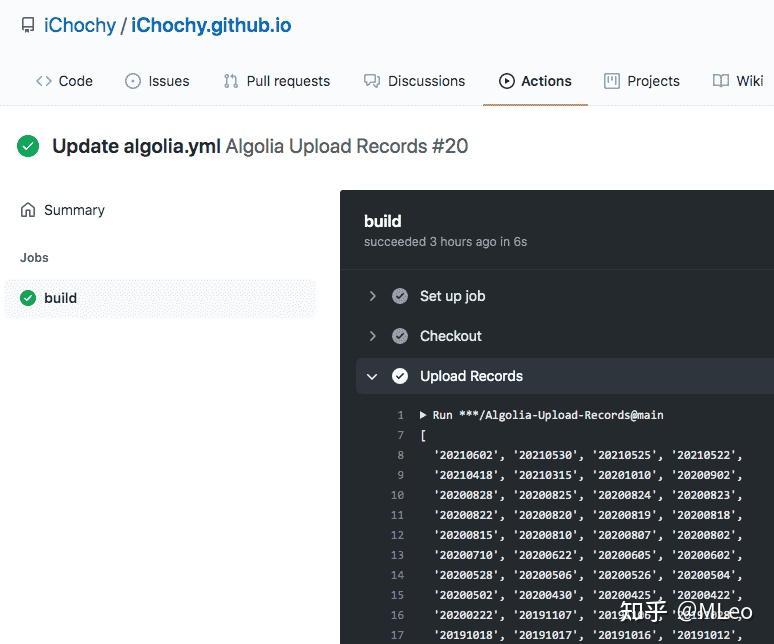This screenshot has width=774, height=644.
Task: Click the '20210602' log entry
Action: [x=466, y=455]
